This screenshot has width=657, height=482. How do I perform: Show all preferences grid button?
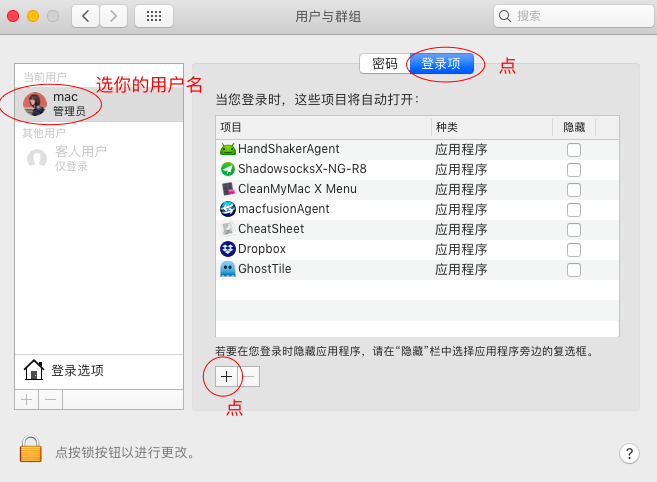153,16
